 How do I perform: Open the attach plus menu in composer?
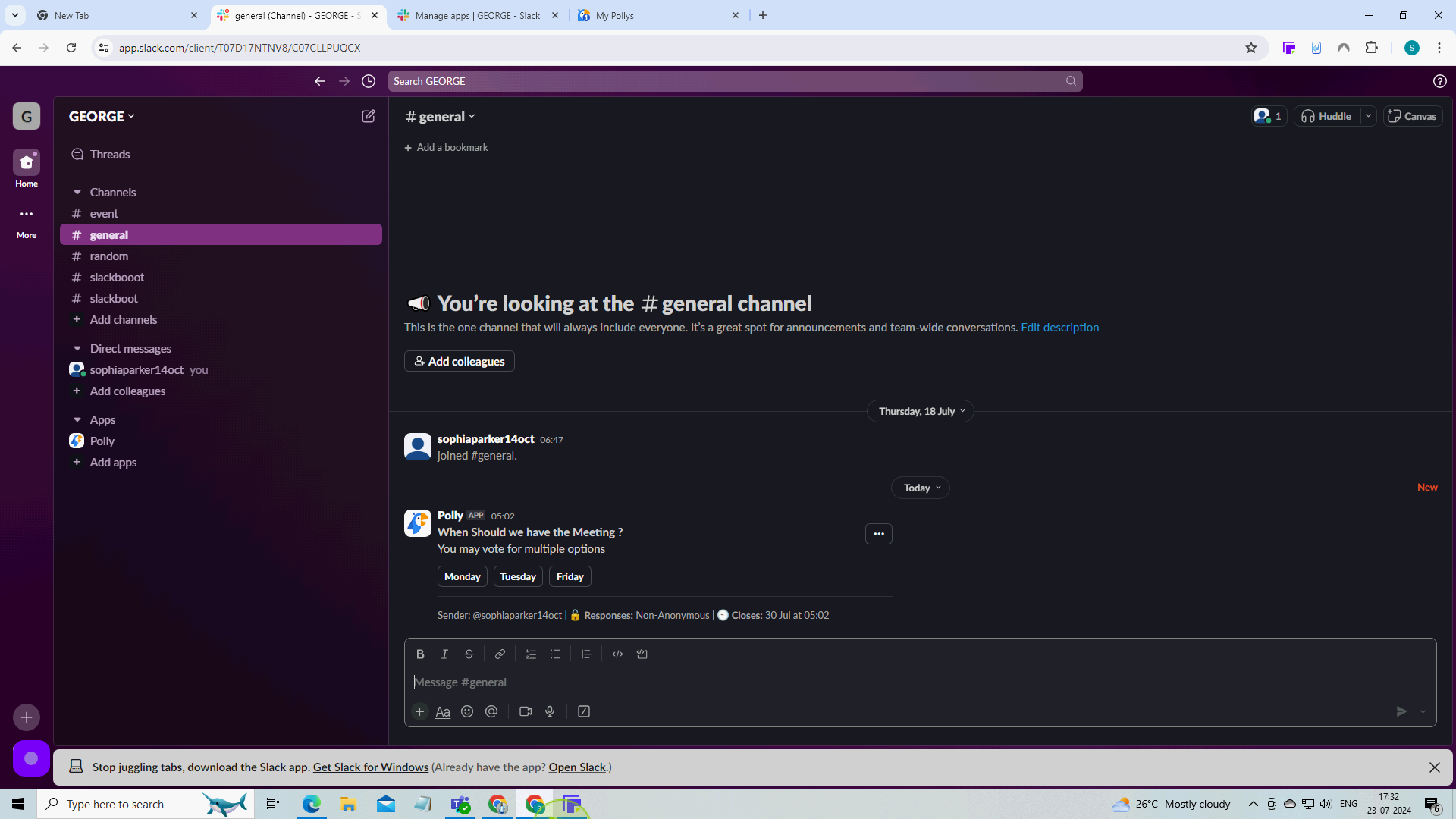[419, 711]
